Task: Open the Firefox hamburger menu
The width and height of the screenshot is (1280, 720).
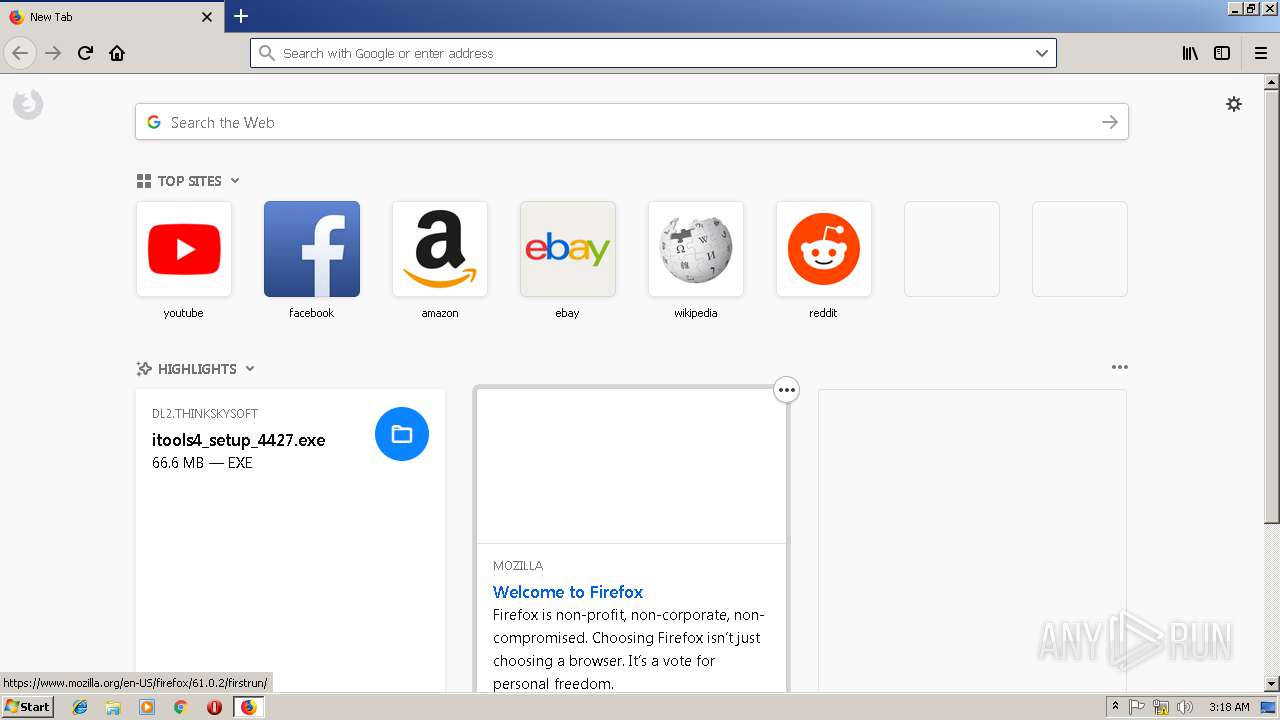Action: [1261, 53]
